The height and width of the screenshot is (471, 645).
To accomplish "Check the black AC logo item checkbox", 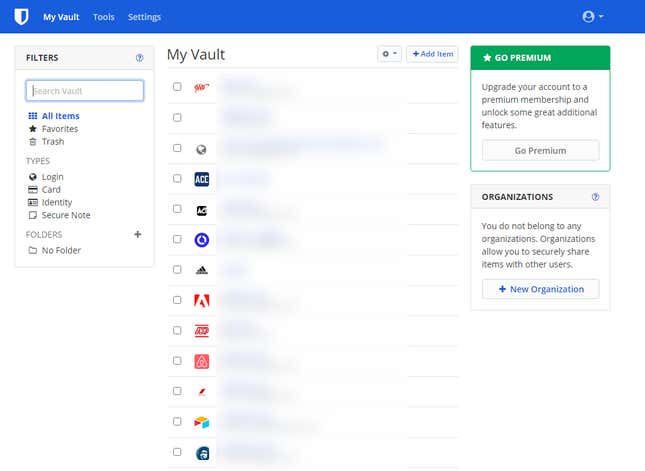I will click(x=177, y=209).
